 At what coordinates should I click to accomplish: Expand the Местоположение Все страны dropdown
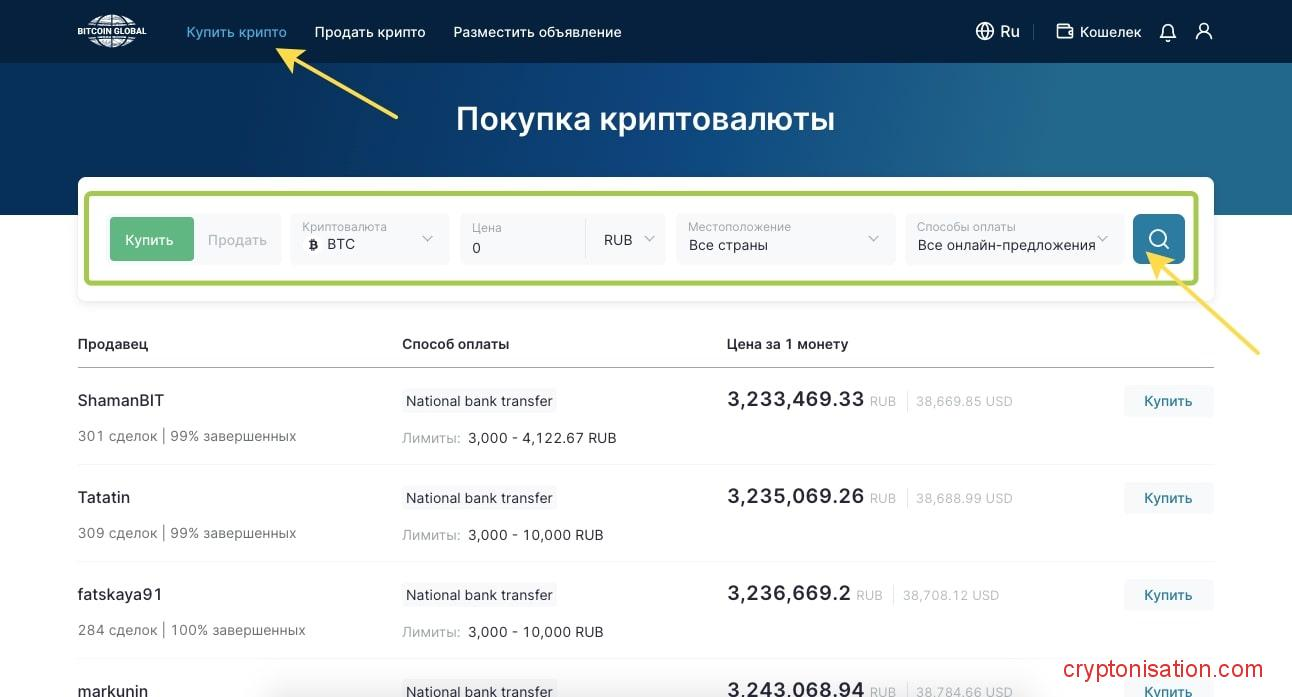point(784,239)
